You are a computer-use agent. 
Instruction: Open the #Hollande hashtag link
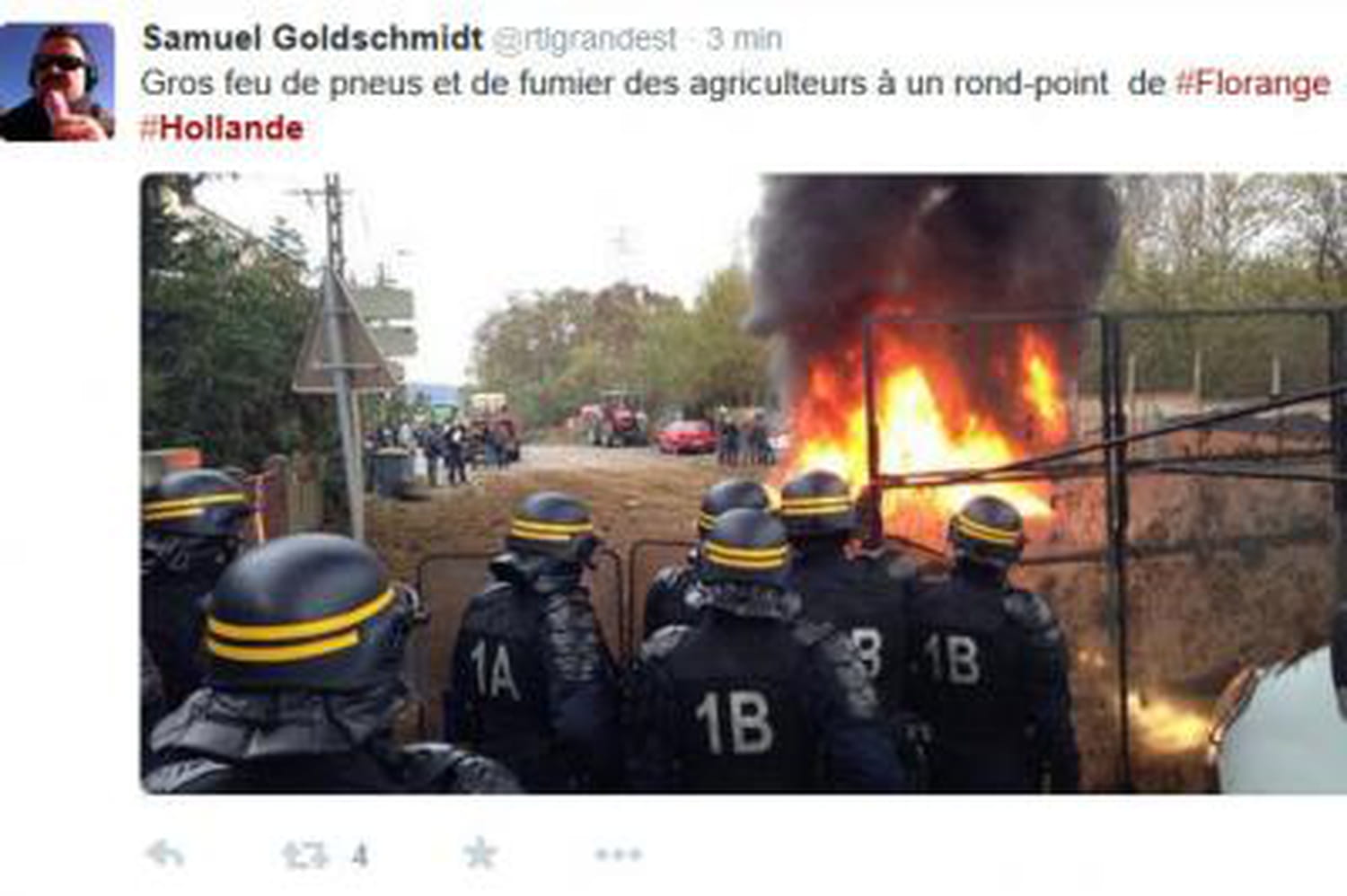pyautogui.click(x=222, y=127)
